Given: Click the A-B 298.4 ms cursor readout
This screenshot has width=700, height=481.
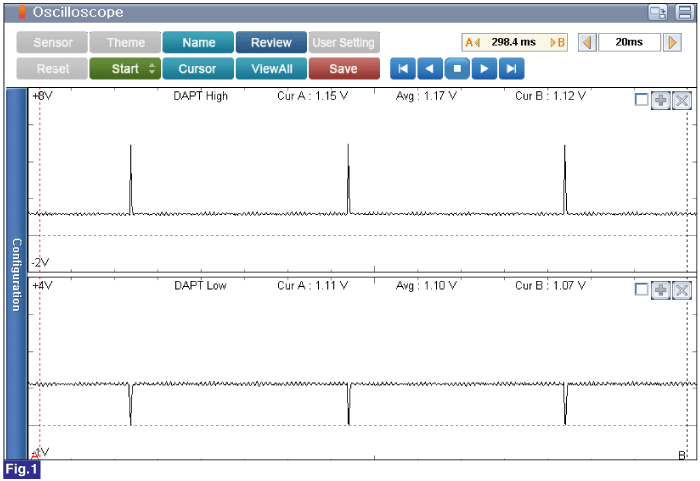Looking at the screenshot, I should [x=514, y=42].
